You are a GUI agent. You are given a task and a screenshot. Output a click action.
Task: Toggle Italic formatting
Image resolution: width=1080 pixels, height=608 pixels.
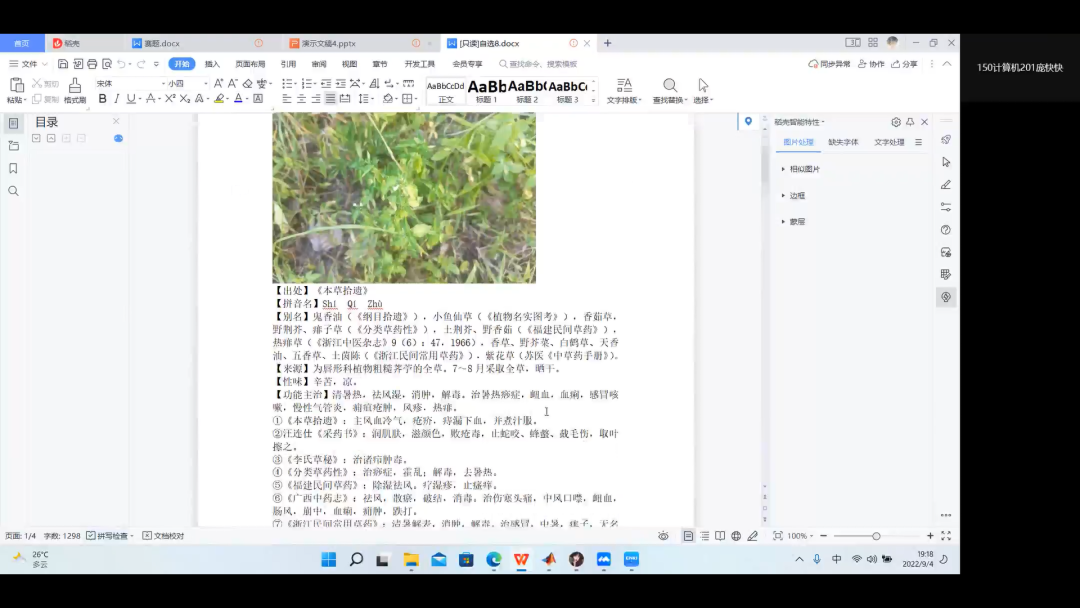tap(116, 99)
